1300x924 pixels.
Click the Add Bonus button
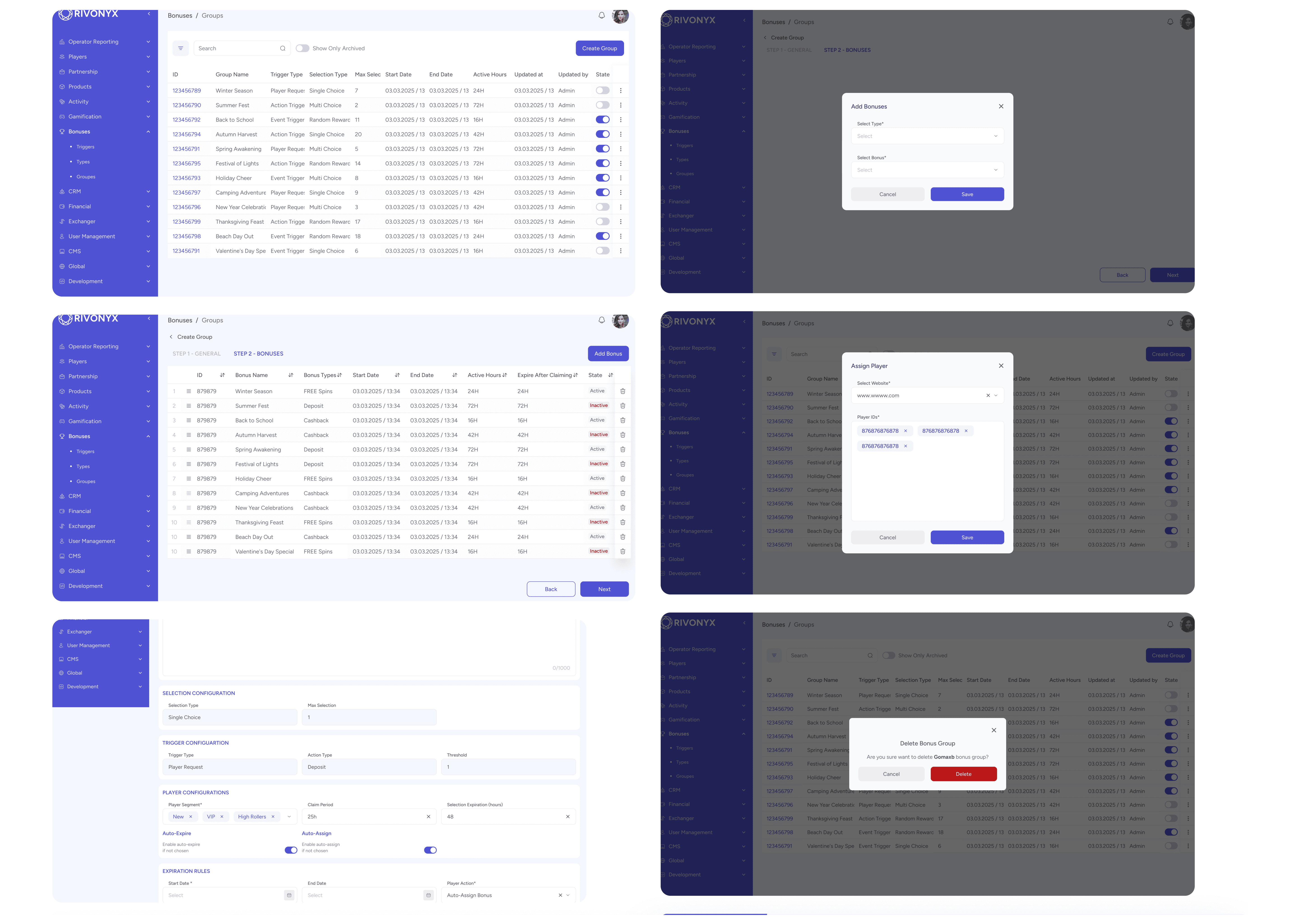pos(608,354)
